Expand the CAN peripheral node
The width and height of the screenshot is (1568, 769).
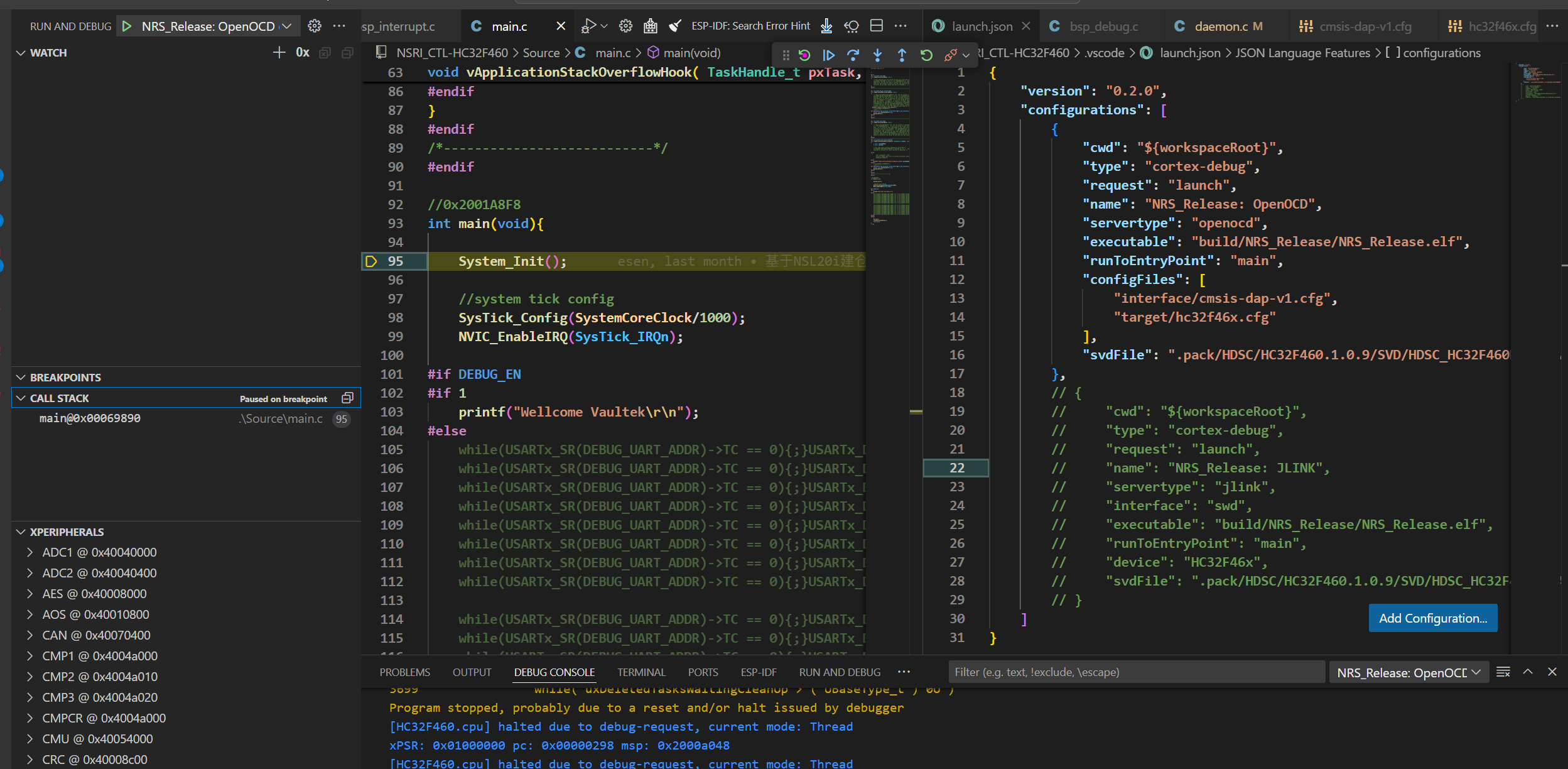pos(30,635)
